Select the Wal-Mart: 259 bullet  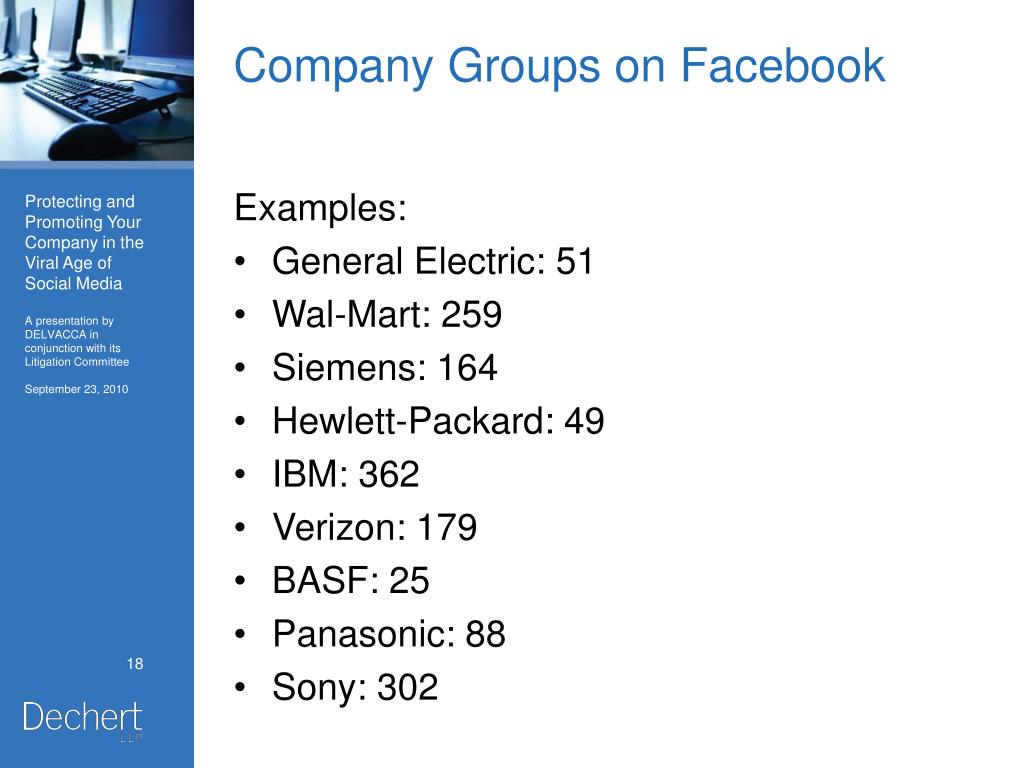(x=387, y=314)
